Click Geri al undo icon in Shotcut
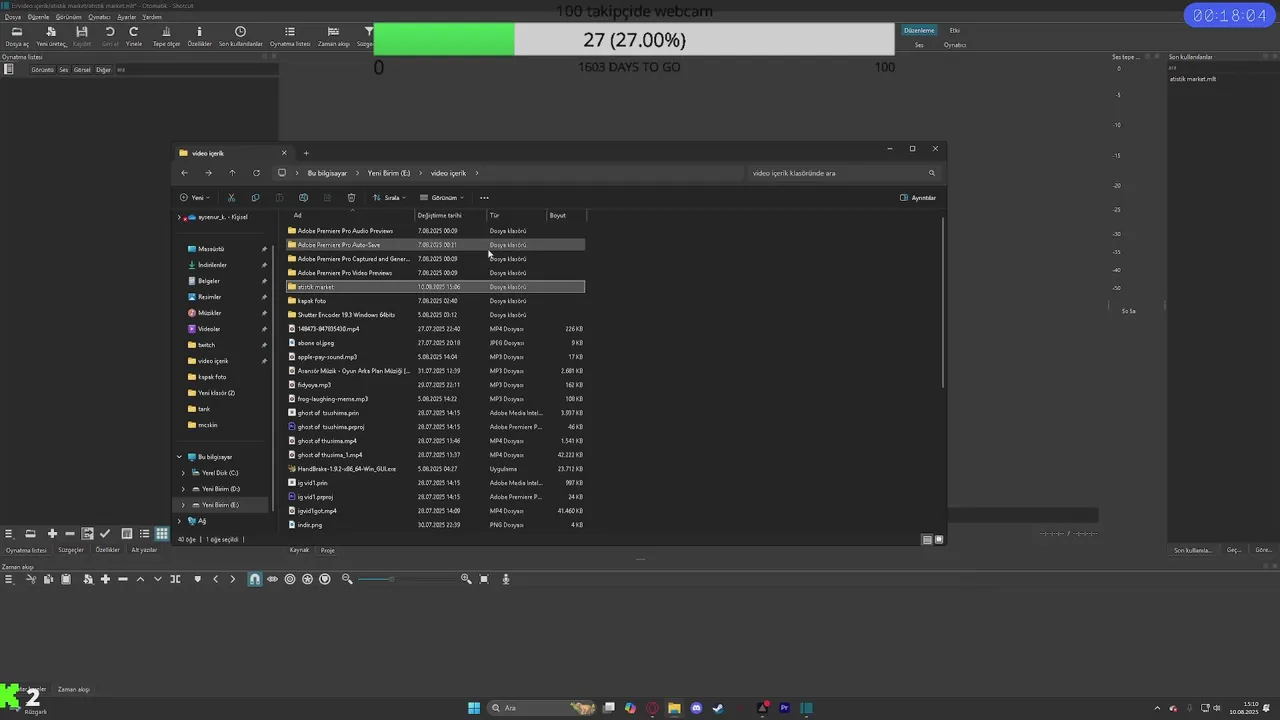Viewport: 1280px width, 720px height. coord(110,37)
